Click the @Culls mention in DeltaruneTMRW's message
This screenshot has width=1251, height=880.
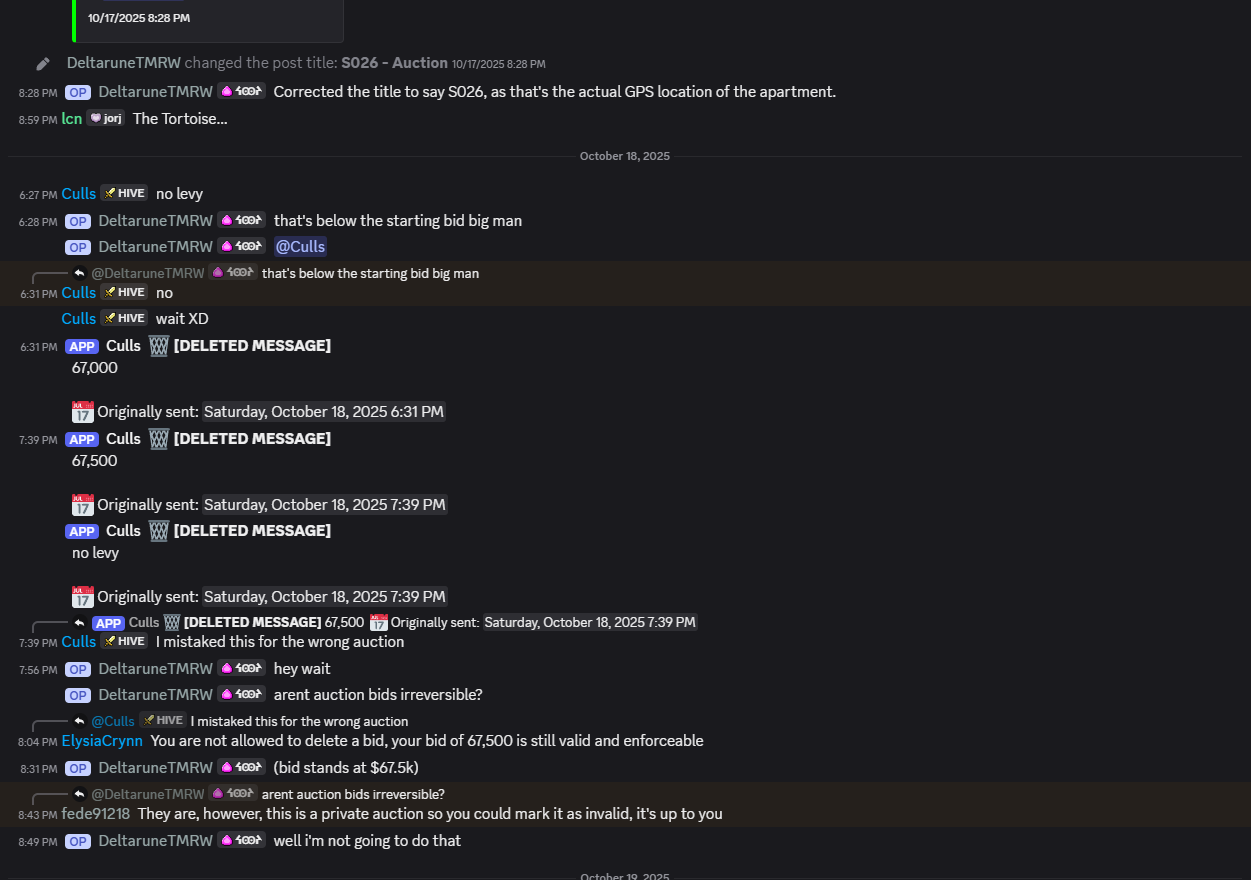301,247
